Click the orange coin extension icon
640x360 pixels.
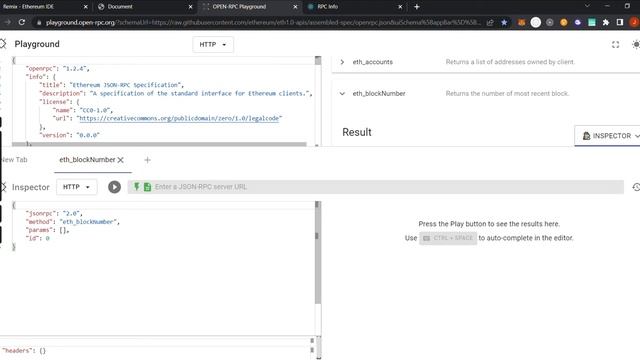[x=564, y=22]
